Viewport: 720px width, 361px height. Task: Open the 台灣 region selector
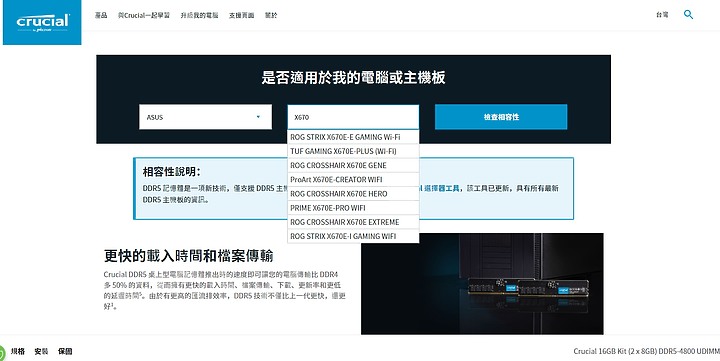pyautogui.click(x=662, y=15)
